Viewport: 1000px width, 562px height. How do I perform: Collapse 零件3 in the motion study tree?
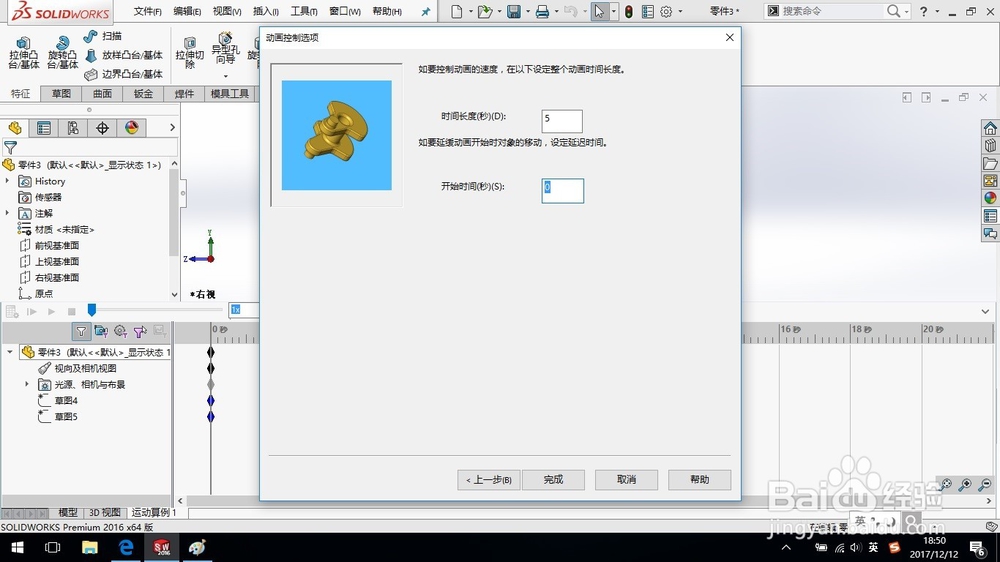(x=10, y=352)
